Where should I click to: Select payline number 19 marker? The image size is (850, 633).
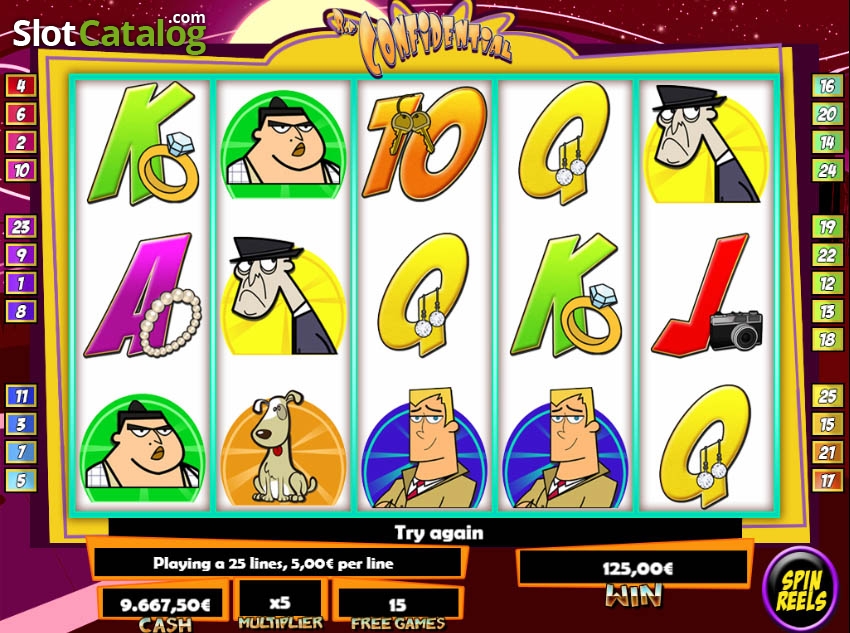point(827,227)
